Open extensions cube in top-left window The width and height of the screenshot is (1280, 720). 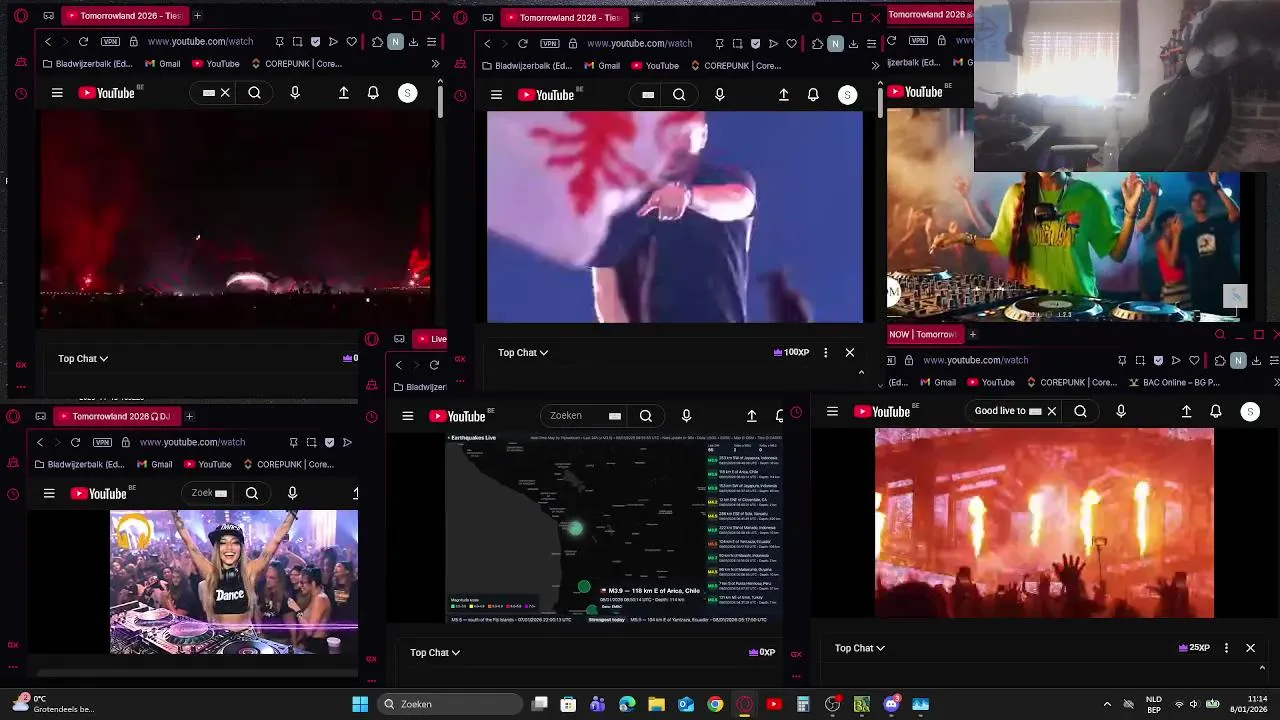[377, 42]
